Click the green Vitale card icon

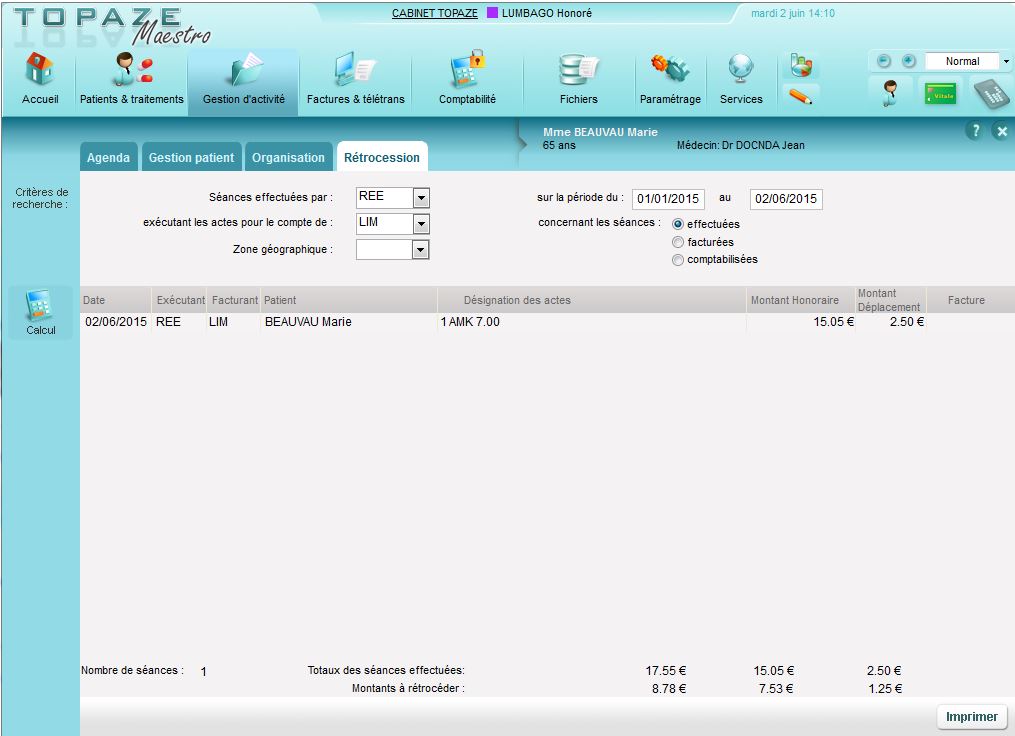click(938, 94)
